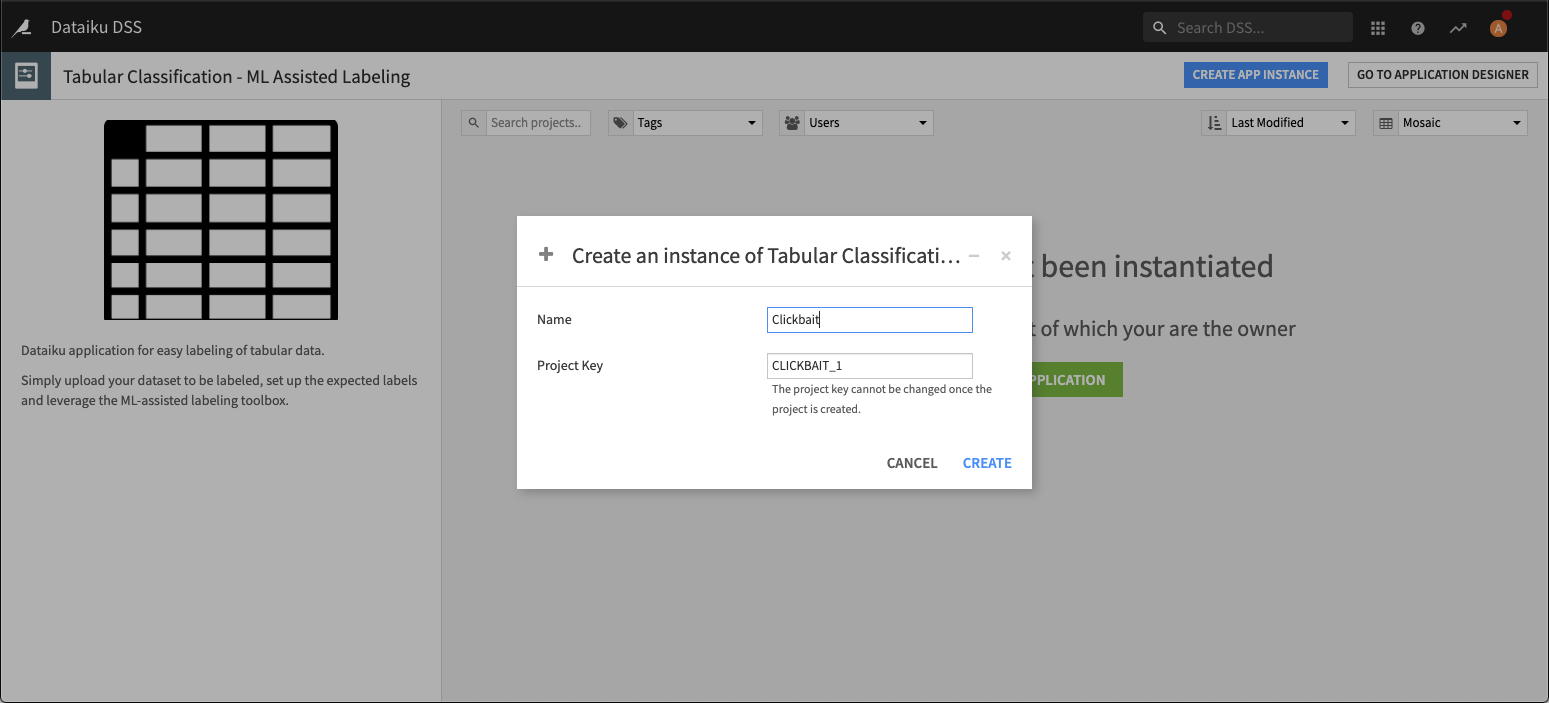Click the plus icon in dialog header
1549x703 pixels.
(546, 255)
